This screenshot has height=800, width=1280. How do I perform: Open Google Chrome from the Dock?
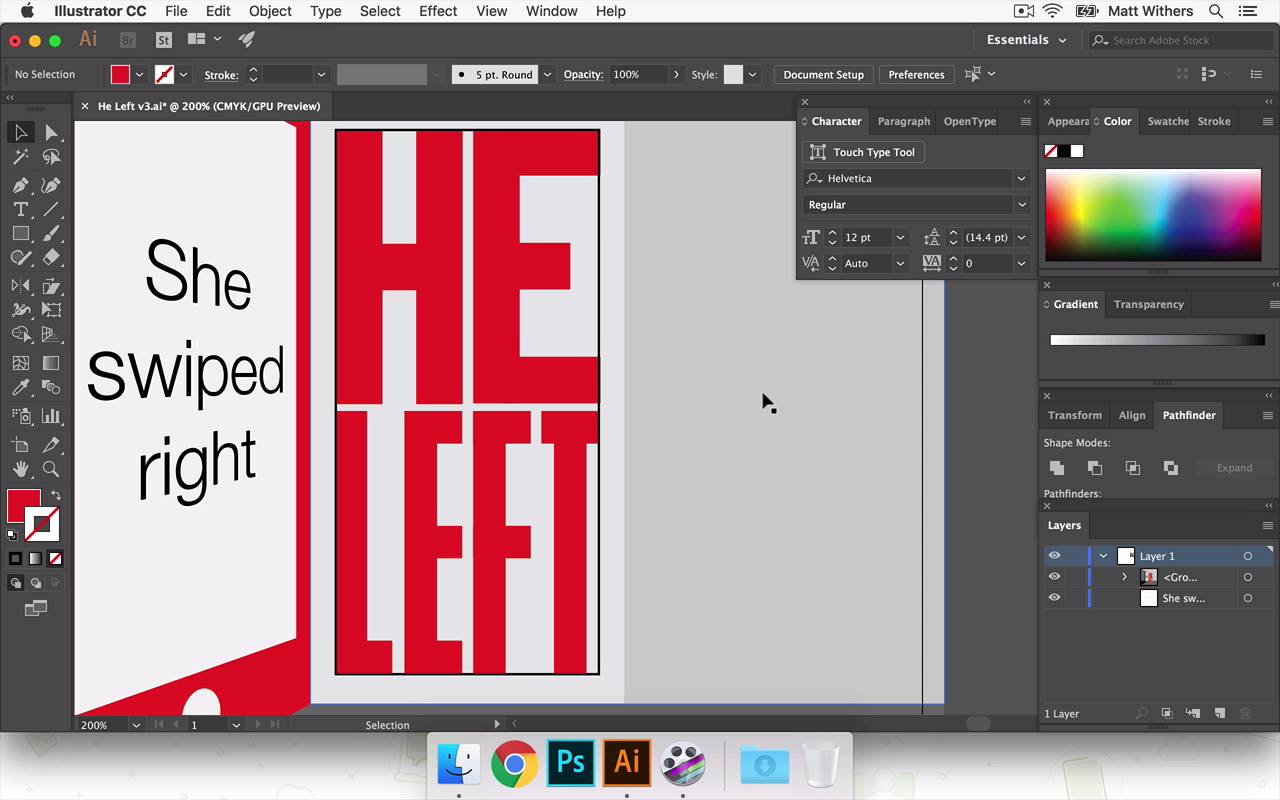pyautogui.click(x=514, y=765)
